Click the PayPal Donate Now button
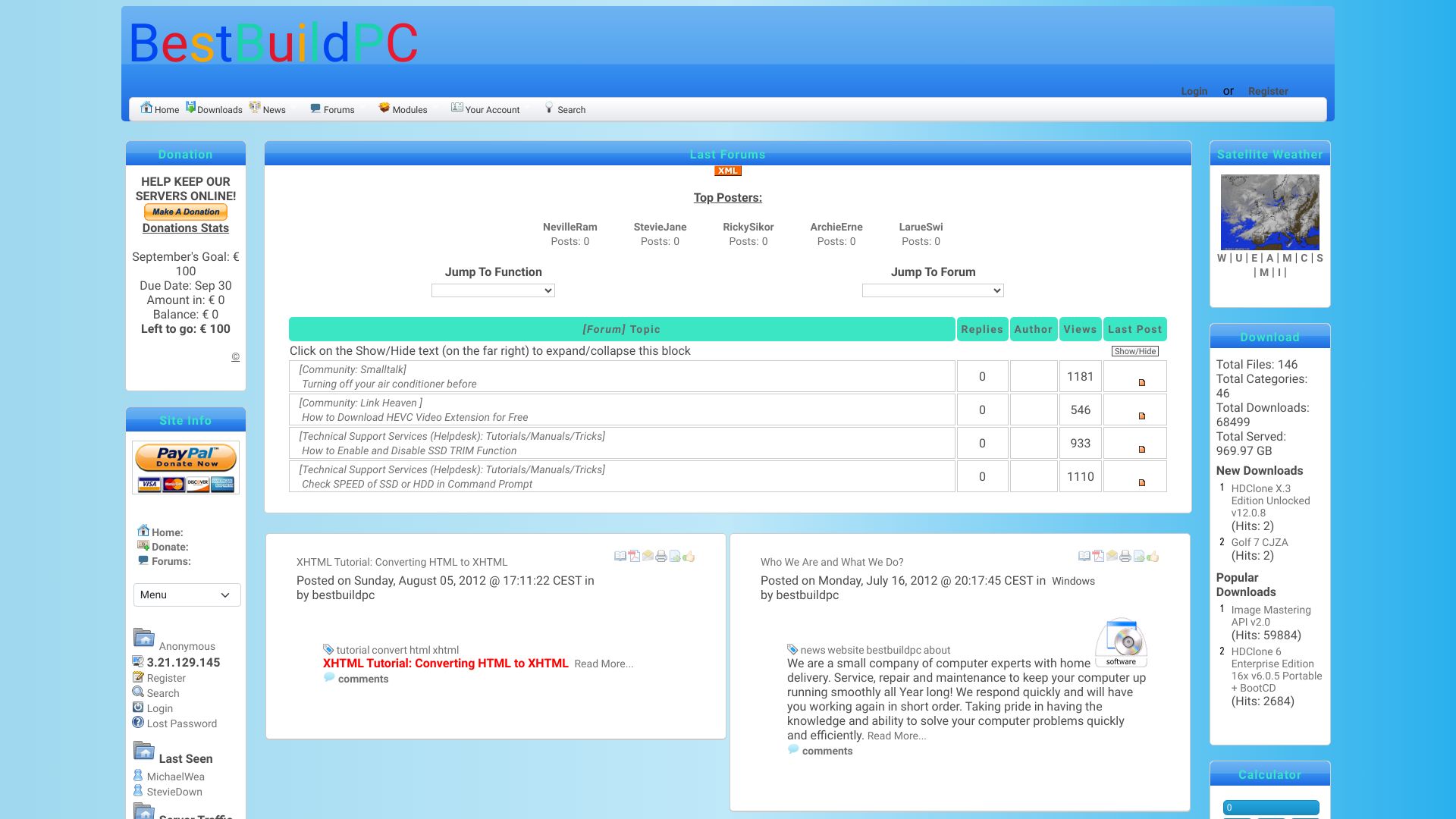The image size is (1456, 819). [x=186, y=467]
